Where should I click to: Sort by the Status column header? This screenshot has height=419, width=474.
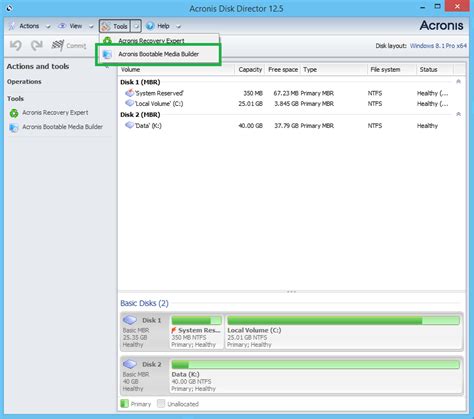pyautogui.click(x=434, y=69)
